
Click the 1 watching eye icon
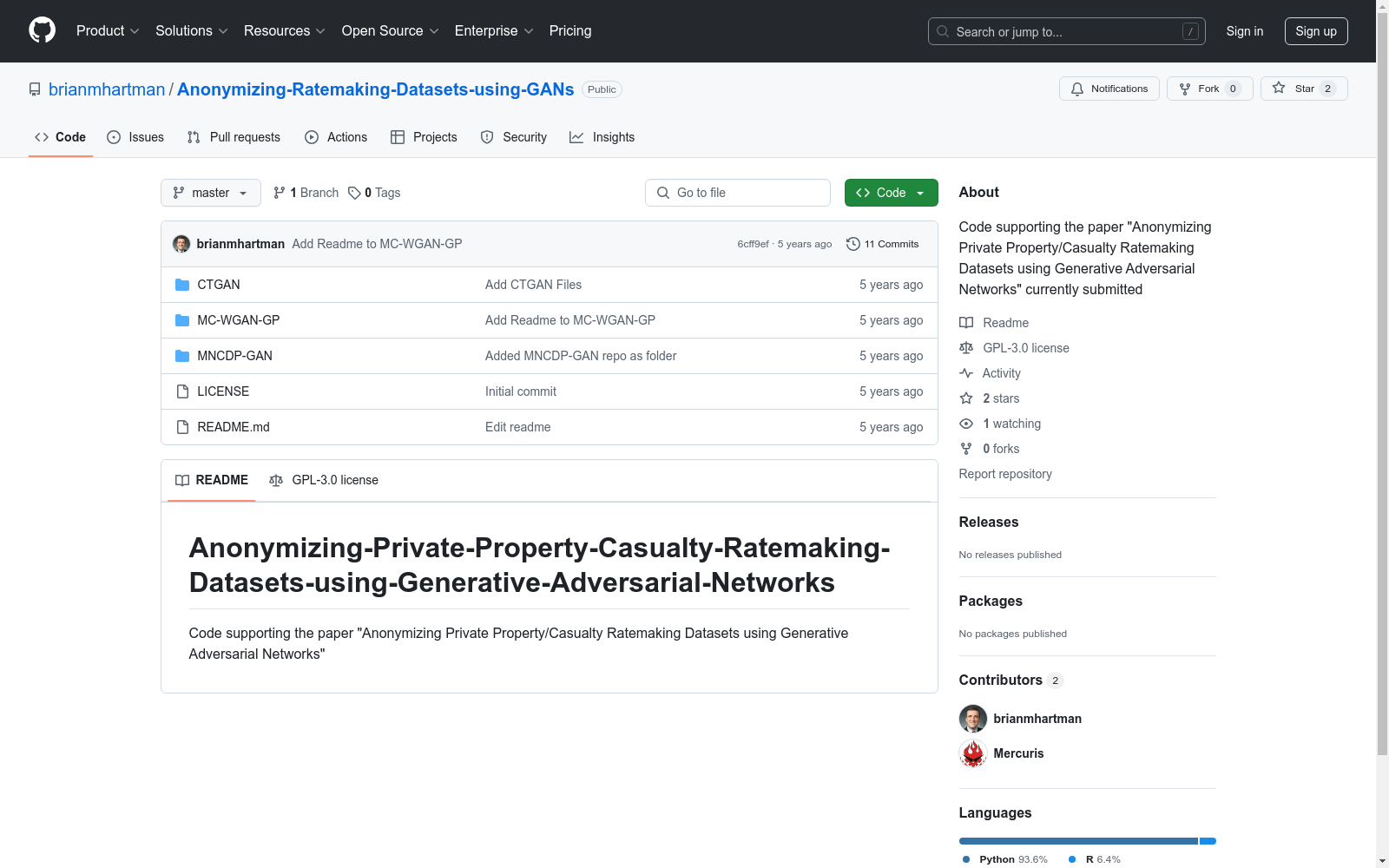[x=966, y=424]
